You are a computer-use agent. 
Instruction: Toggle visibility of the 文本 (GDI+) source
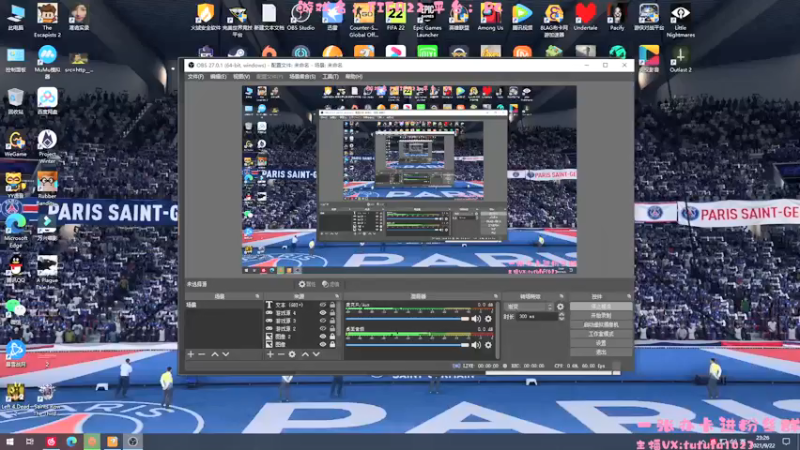tap(322, 305)
